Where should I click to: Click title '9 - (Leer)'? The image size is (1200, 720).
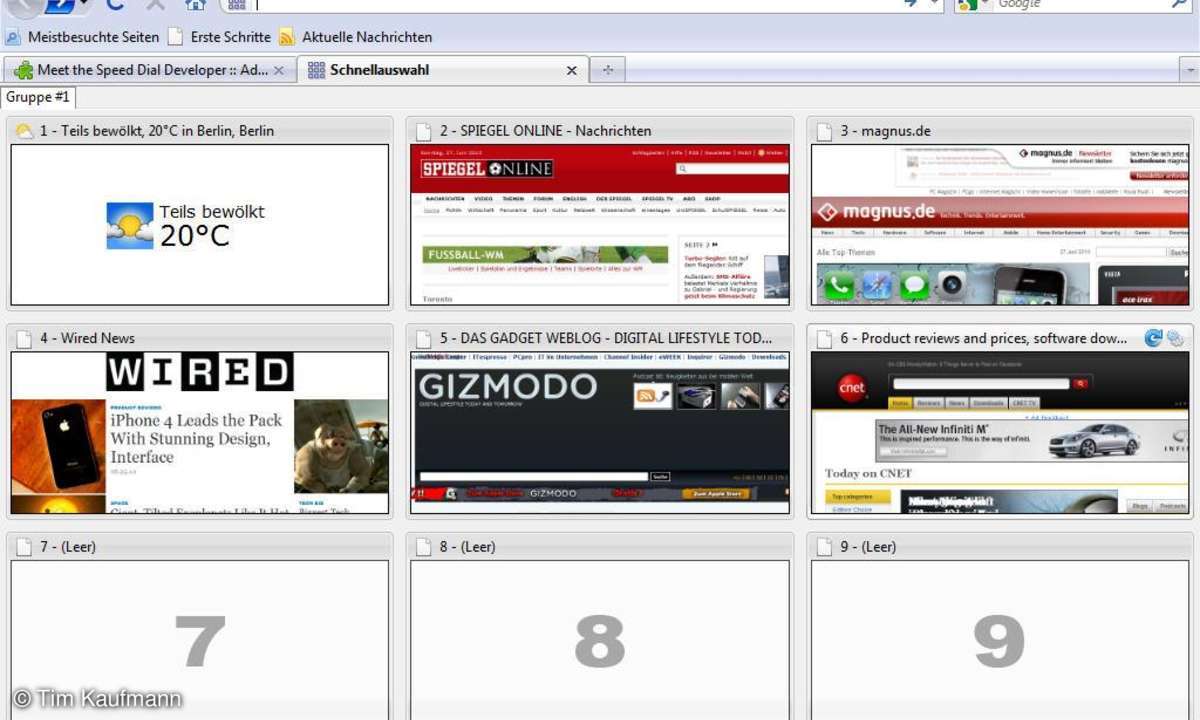pos(868,547)
